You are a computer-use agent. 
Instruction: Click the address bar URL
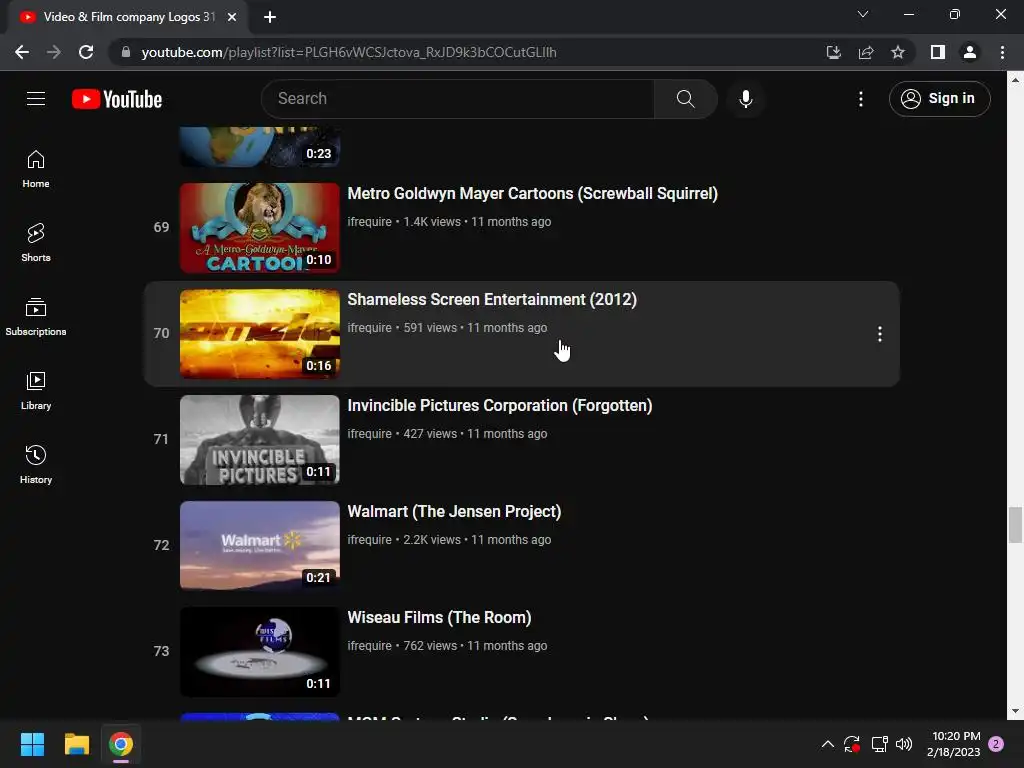pos(349,52)
